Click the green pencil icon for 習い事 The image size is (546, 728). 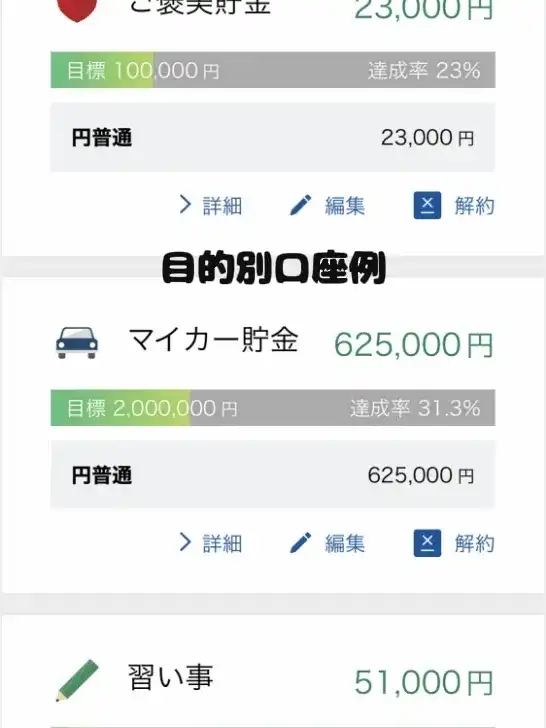click(77, 680)
